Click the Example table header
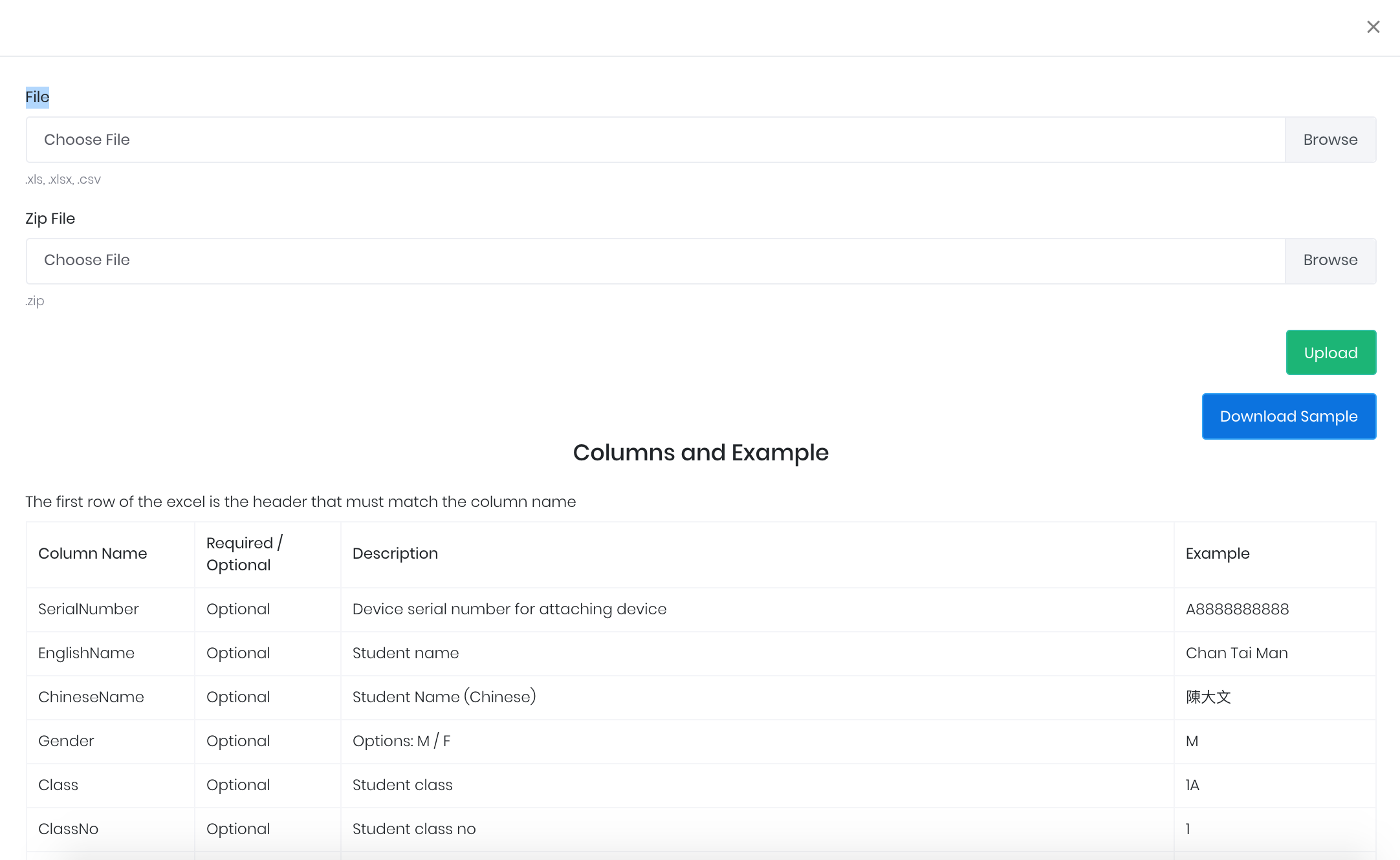Image resolution: width=1400 pixels, height=860 pixels. (x=1218, y=554)
